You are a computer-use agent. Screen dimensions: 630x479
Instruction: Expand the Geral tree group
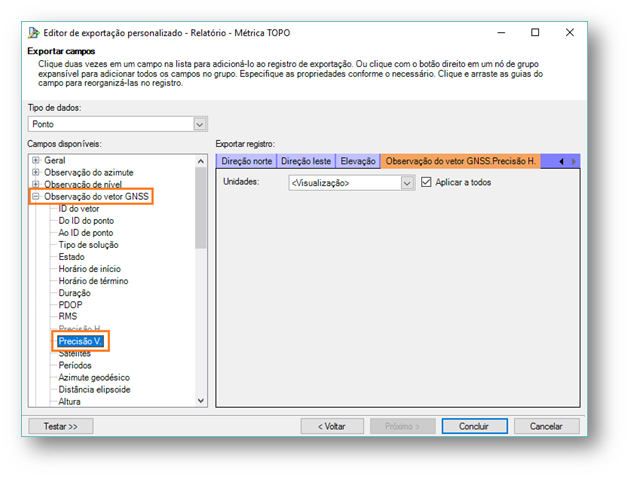pos(37,160)
